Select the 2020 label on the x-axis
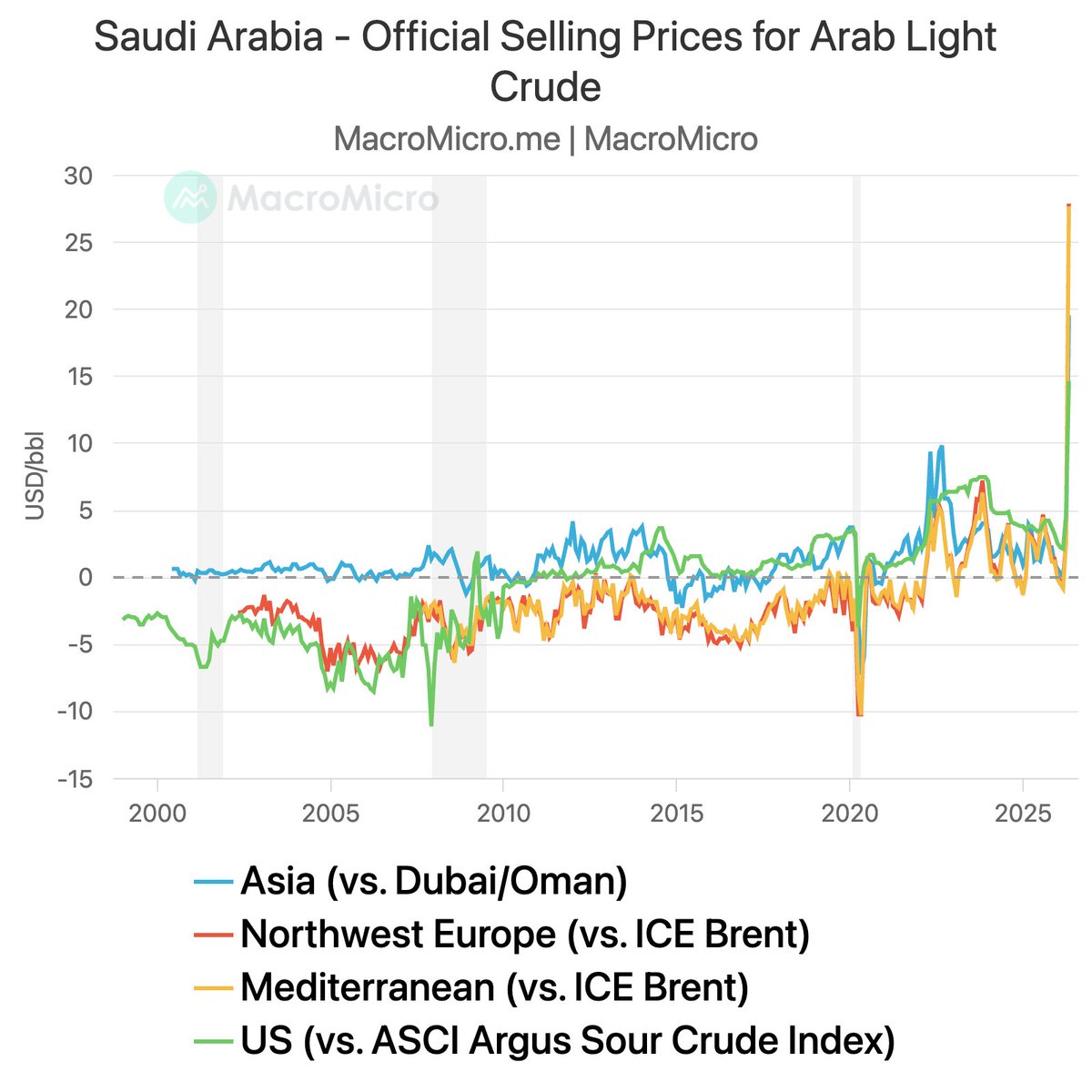The image size is (1092, 1092). (x=849, y=813)
